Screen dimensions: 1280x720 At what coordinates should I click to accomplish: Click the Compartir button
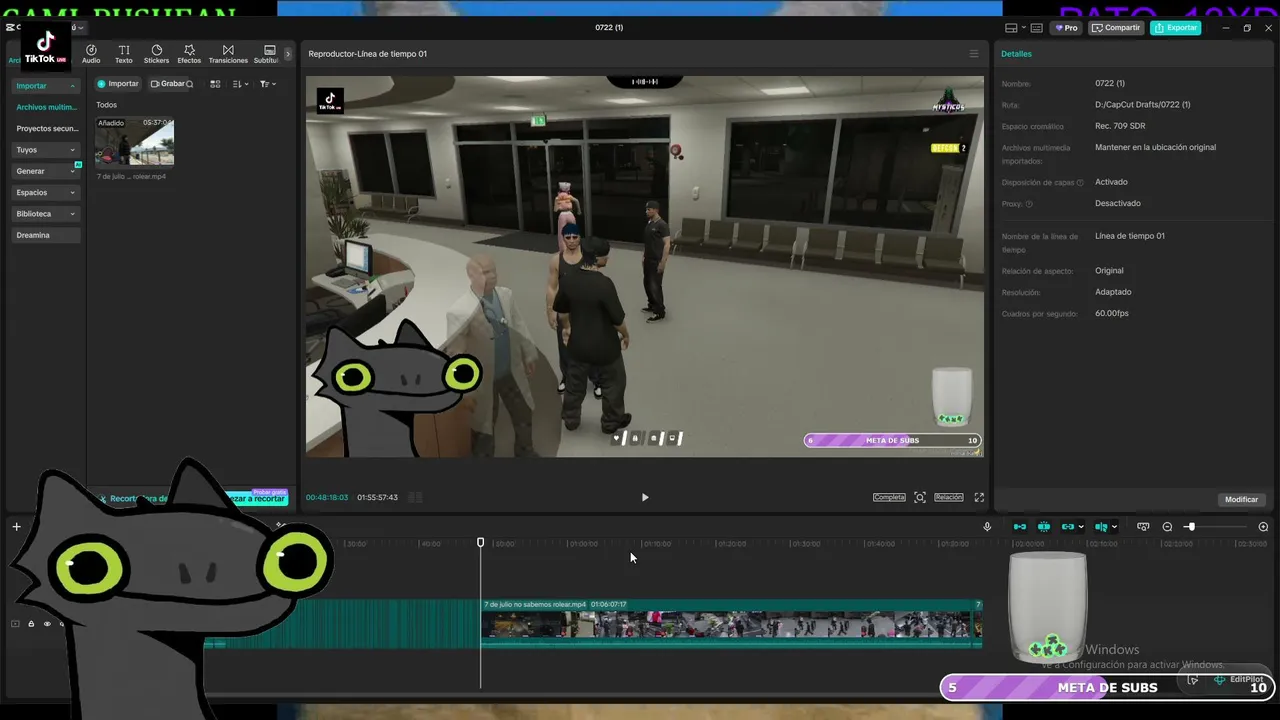pyautogui.click(x=1116, y=28)
